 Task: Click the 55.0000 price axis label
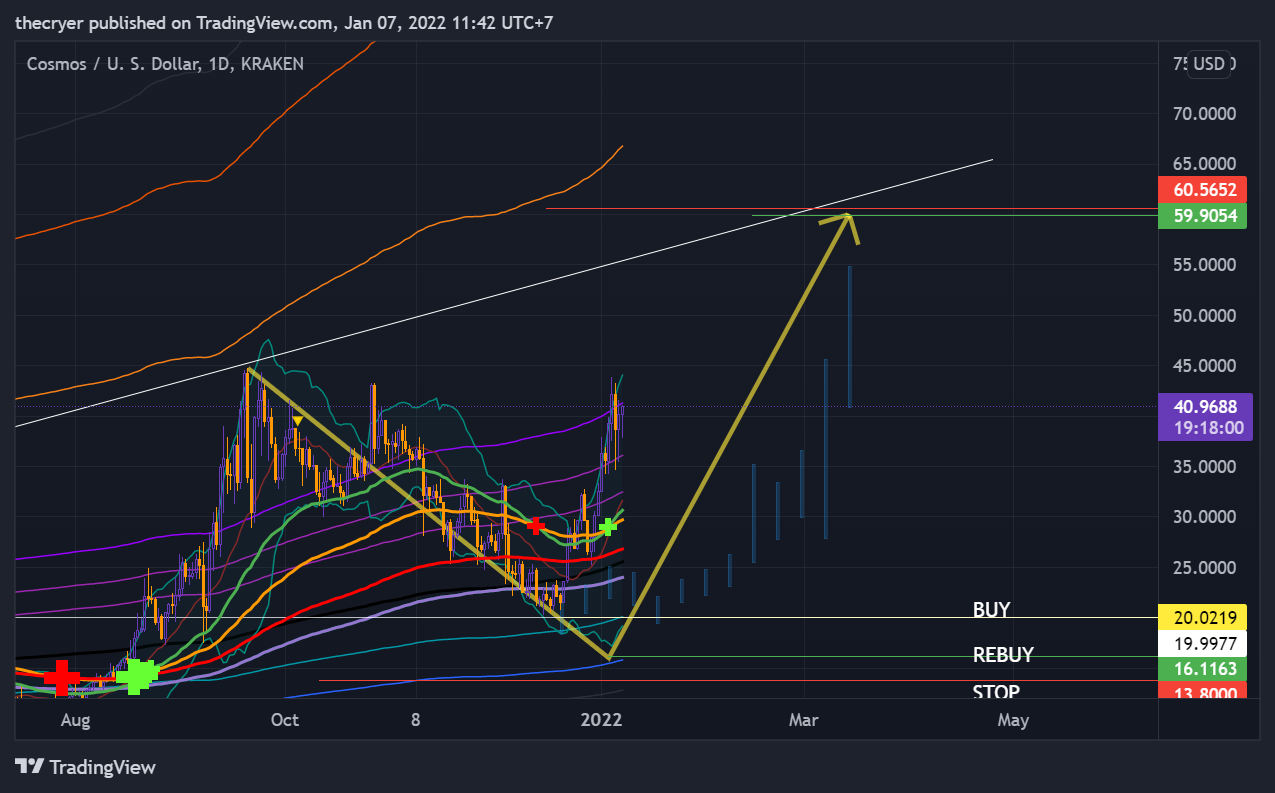coord(1203,265)
